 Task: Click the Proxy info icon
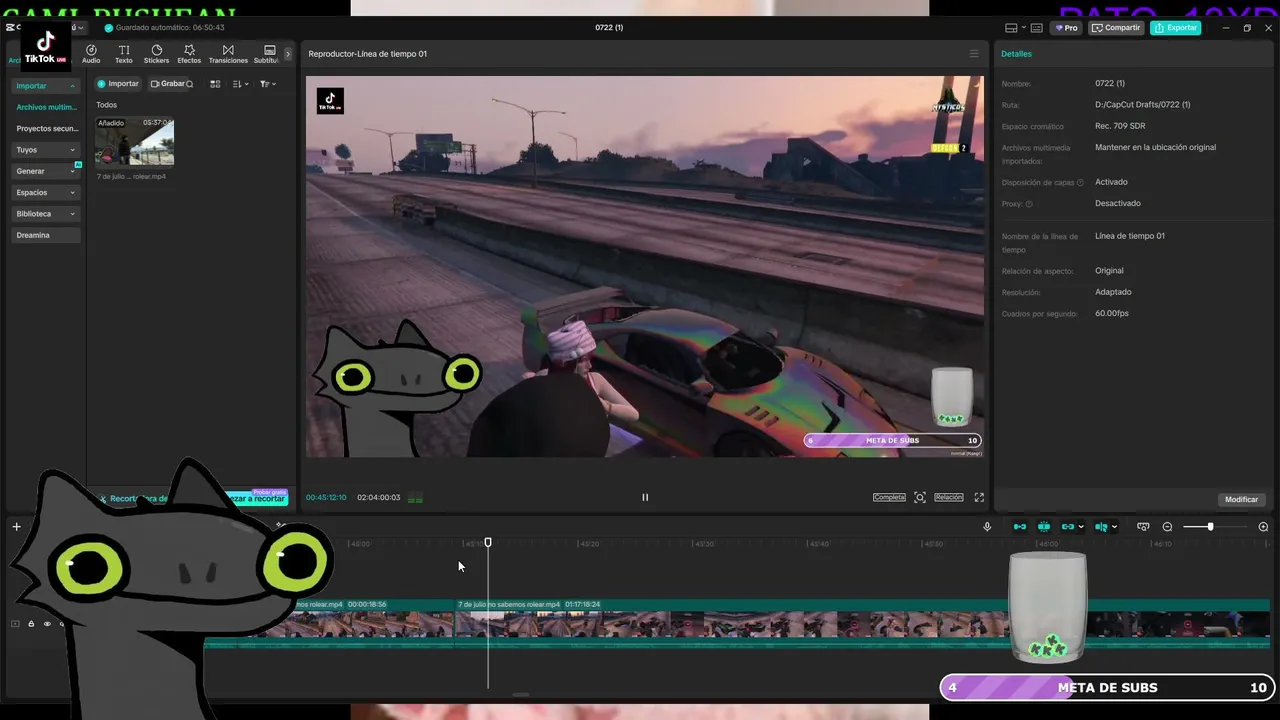1029,204
